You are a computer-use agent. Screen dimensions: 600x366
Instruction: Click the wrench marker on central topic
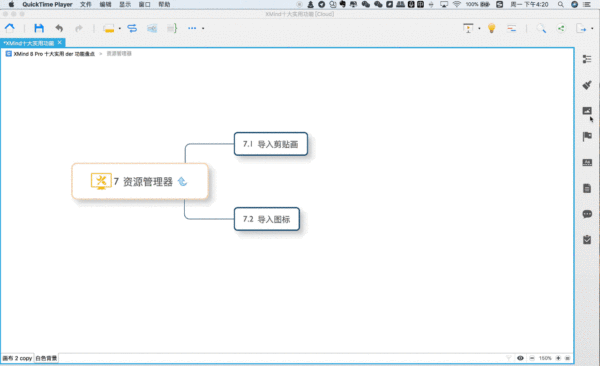(101, 181)
